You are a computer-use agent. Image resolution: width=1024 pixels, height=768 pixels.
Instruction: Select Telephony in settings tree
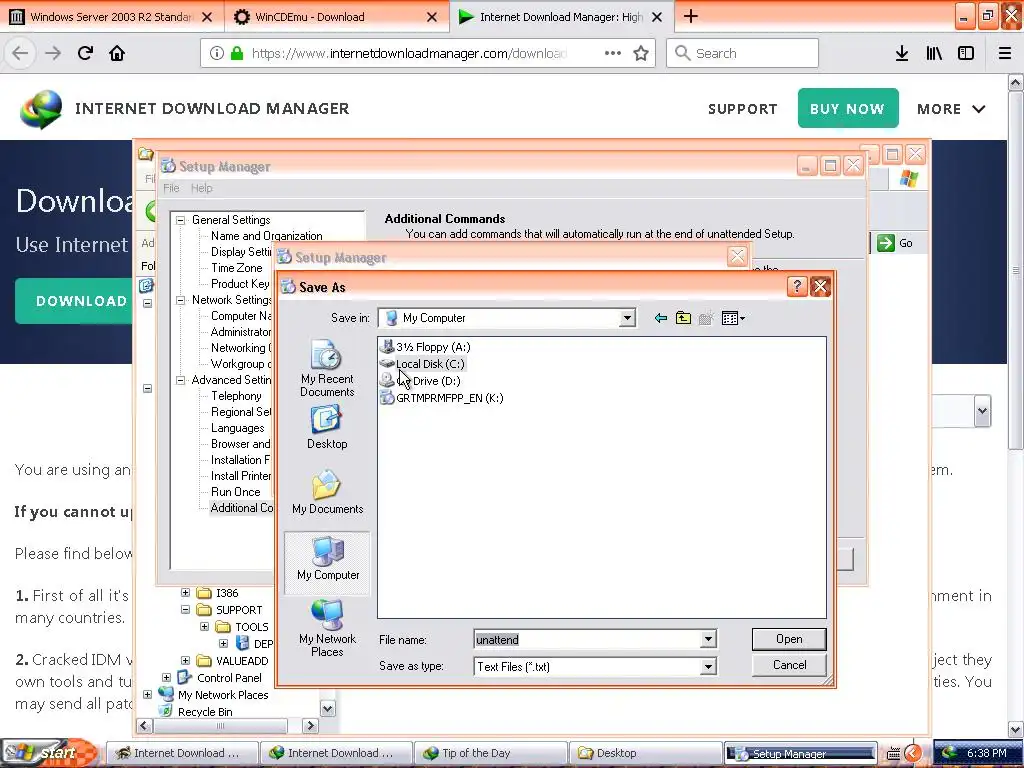point(236,396)
